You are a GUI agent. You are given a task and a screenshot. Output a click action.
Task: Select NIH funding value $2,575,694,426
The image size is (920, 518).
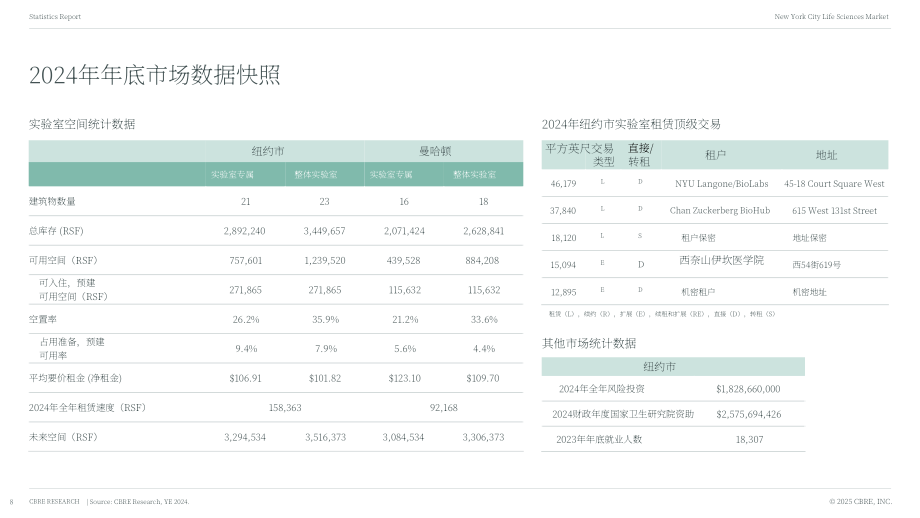749,414
